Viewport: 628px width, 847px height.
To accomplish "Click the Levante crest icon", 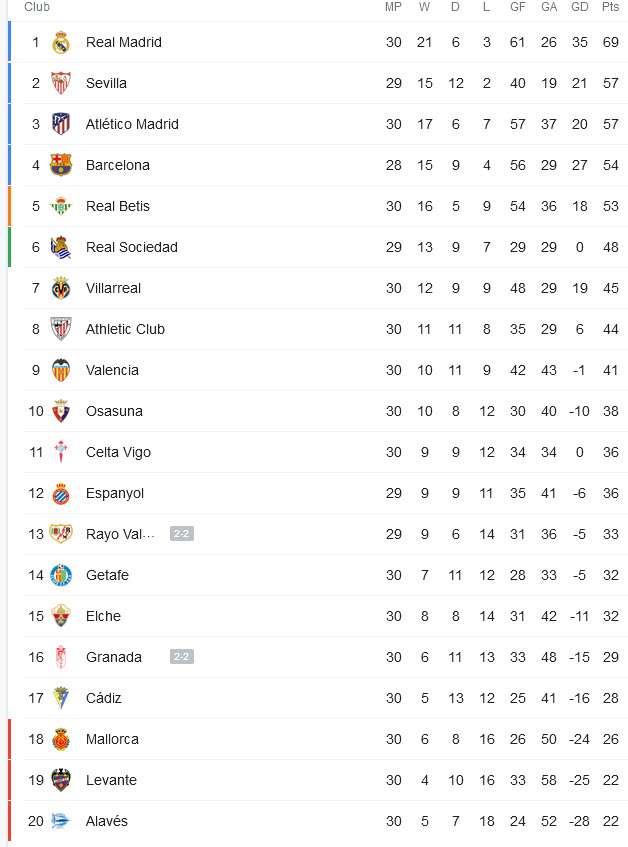I will click(61, 781).
